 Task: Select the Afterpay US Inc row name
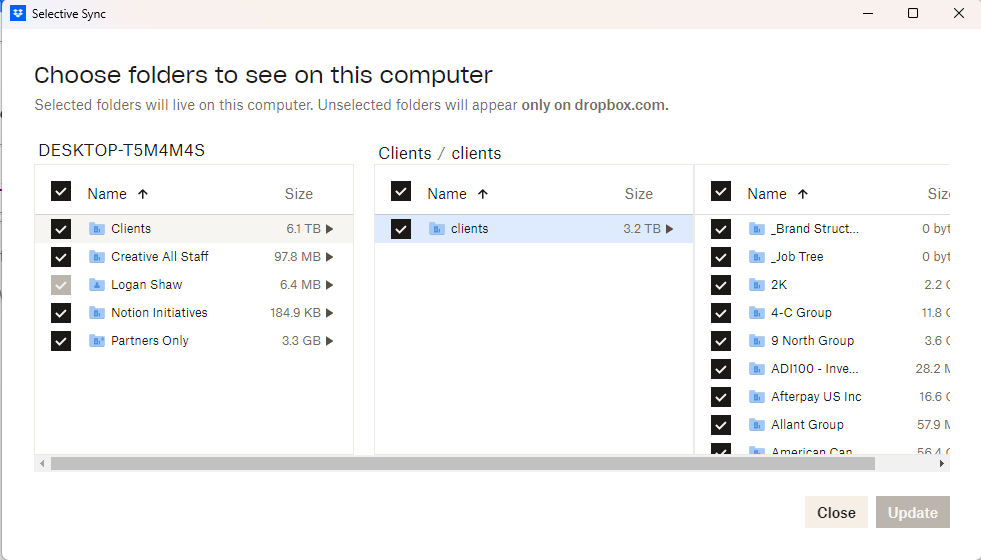(x=816, y=397)
